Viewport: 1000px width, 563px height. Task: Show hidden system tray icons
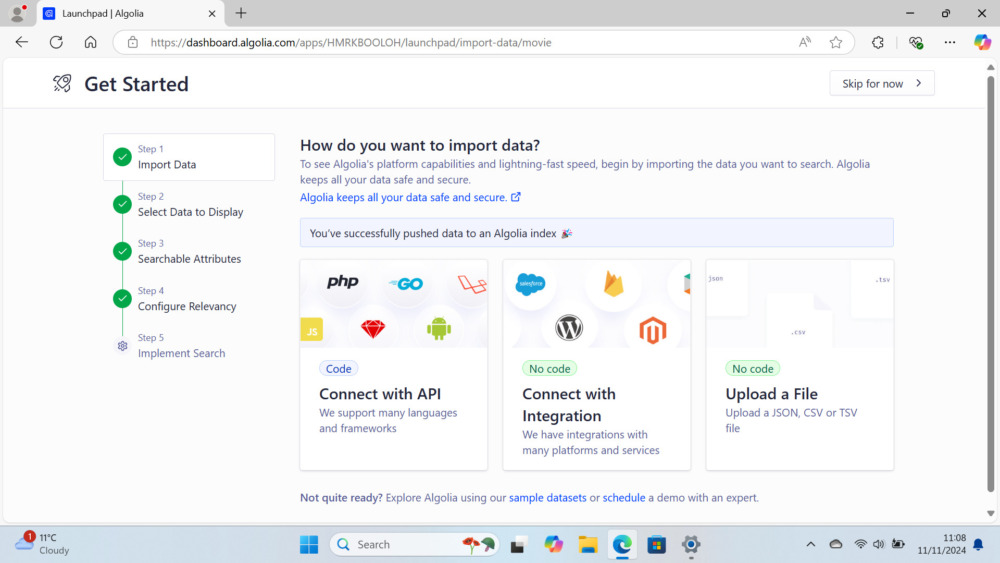[x=811, y=545]
